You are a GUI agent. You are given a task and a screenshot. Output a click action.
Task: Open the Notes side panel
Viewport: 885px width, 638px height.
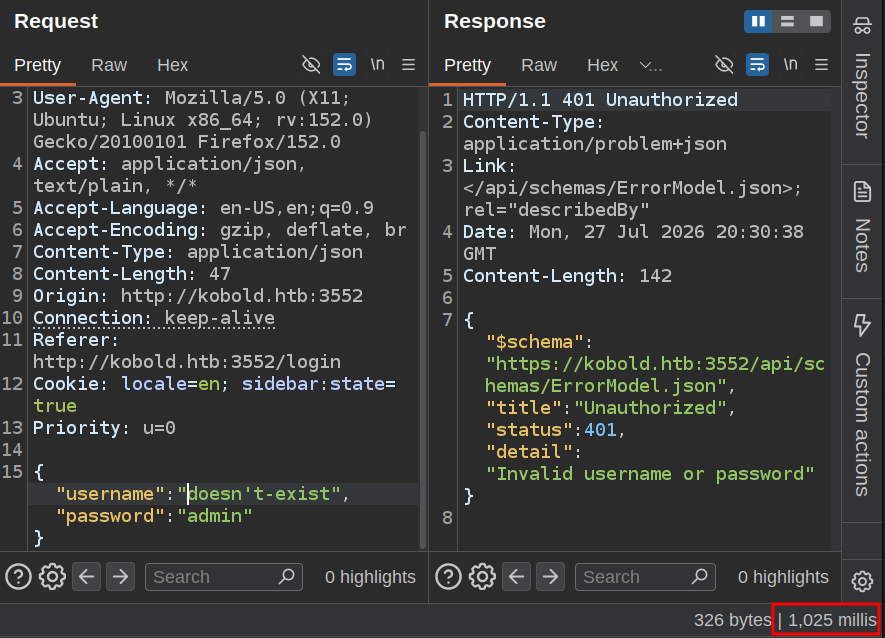click(x=862, y=228)
